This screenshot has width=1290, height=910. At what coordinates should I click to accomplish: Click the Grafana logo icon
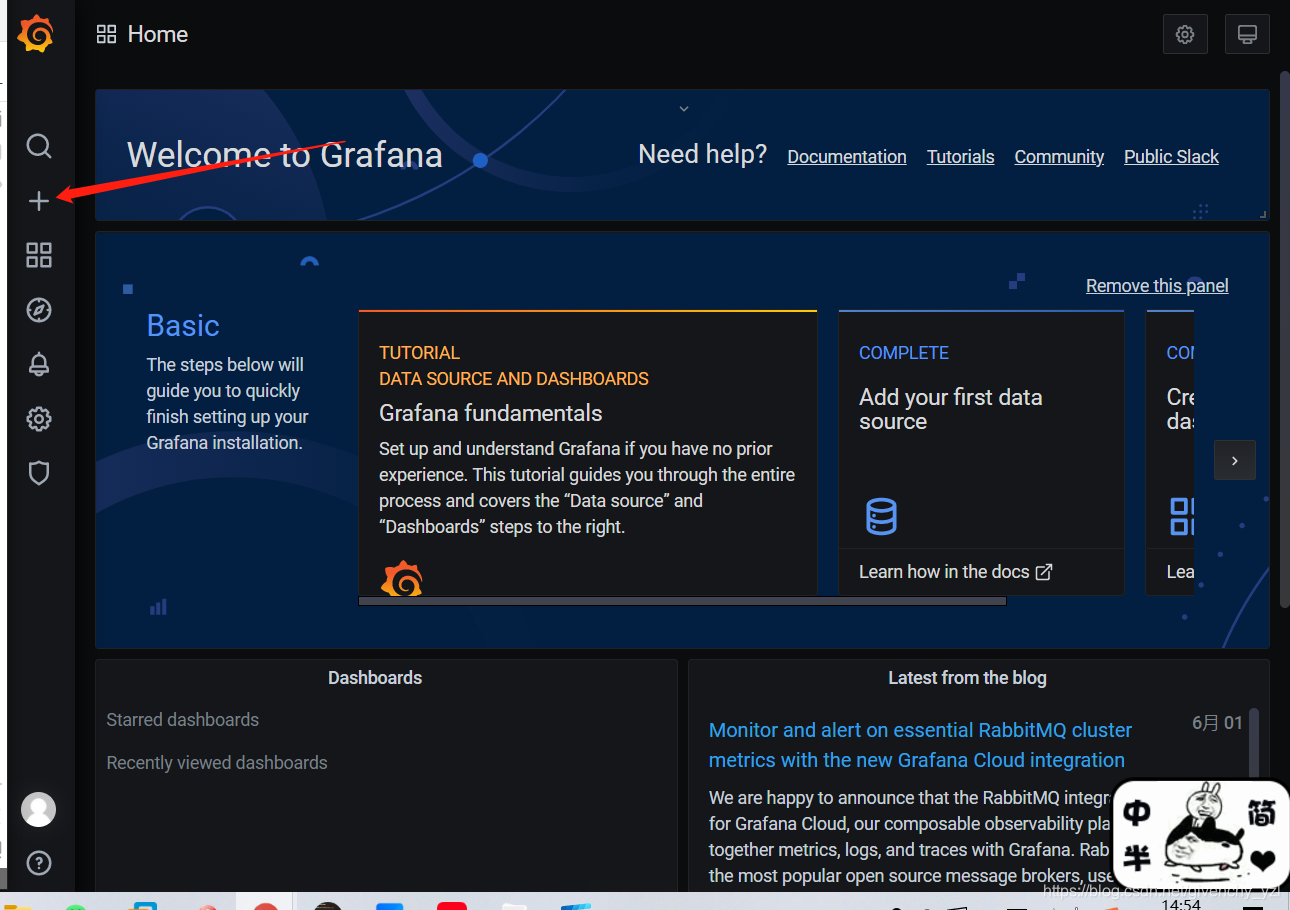[36, 35]
